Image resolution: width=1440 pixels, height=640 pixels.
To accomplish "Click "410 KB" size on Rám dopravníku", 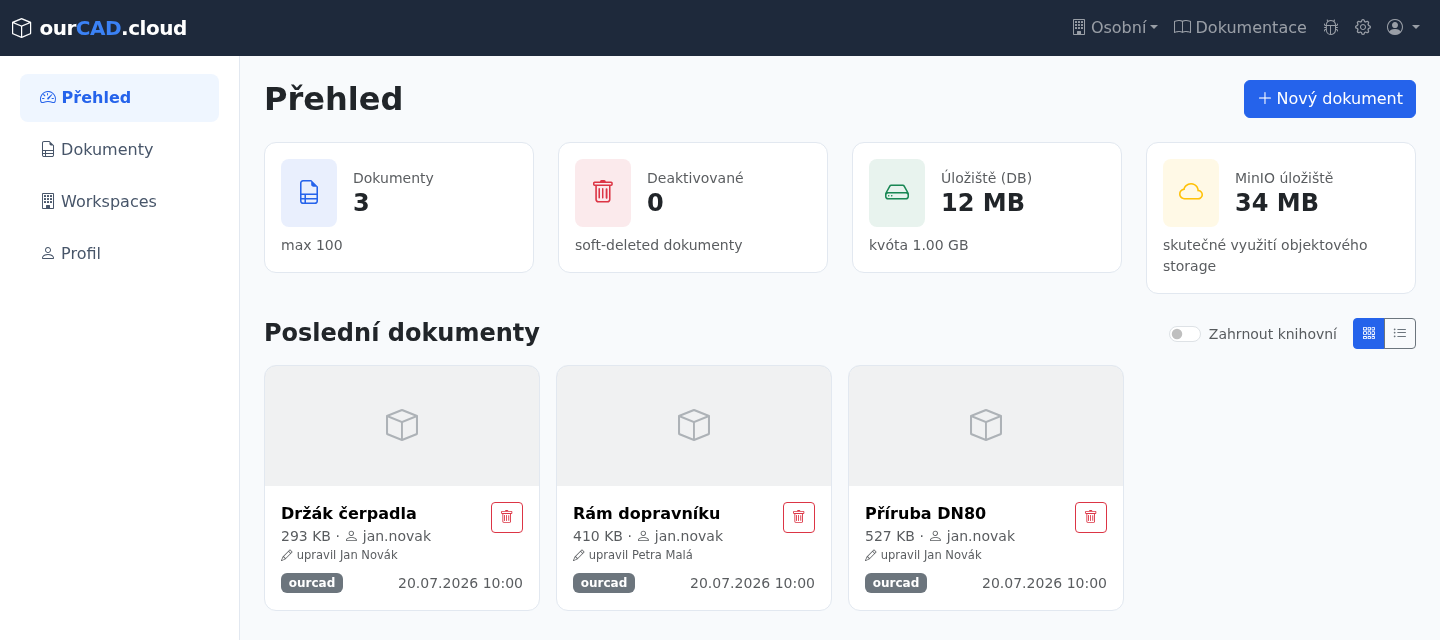I will [598, 536].
